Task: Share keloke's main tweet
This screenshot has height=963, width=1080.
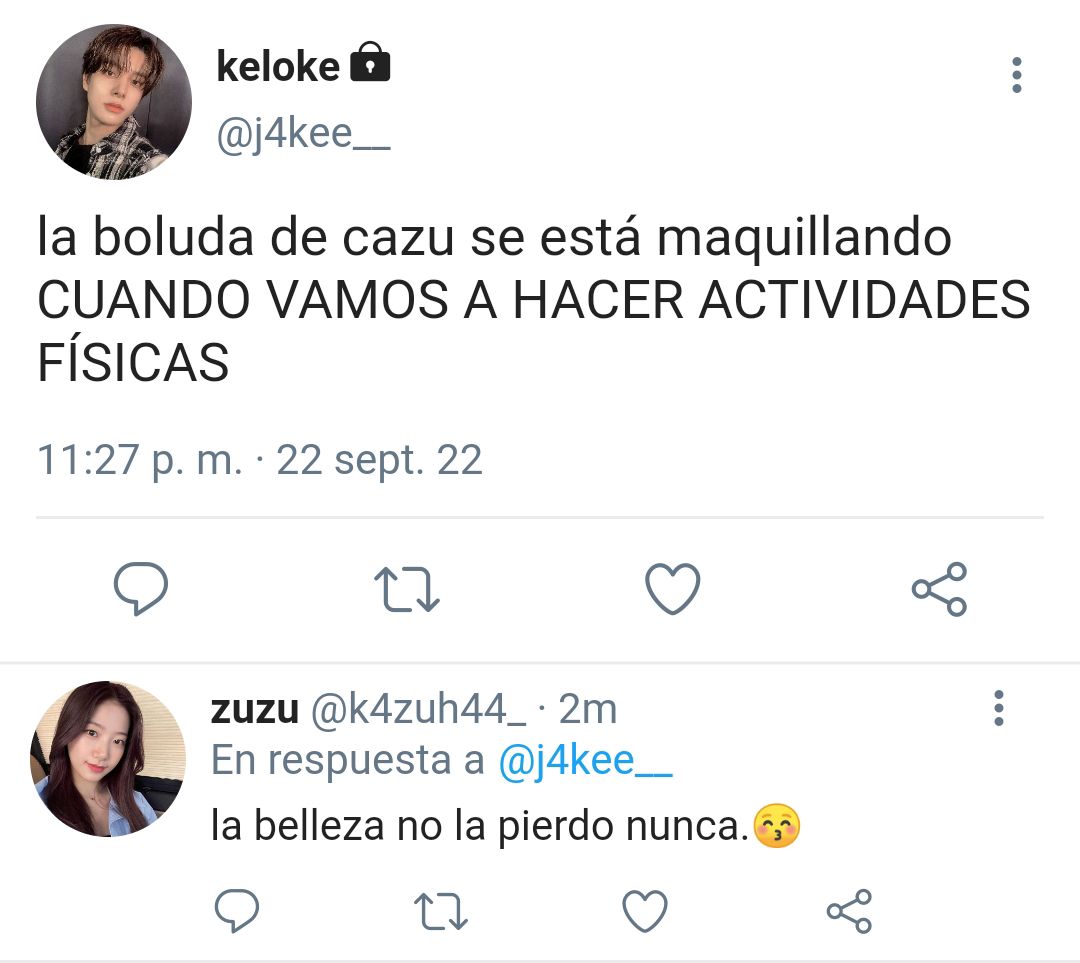Action: [939, 589]
